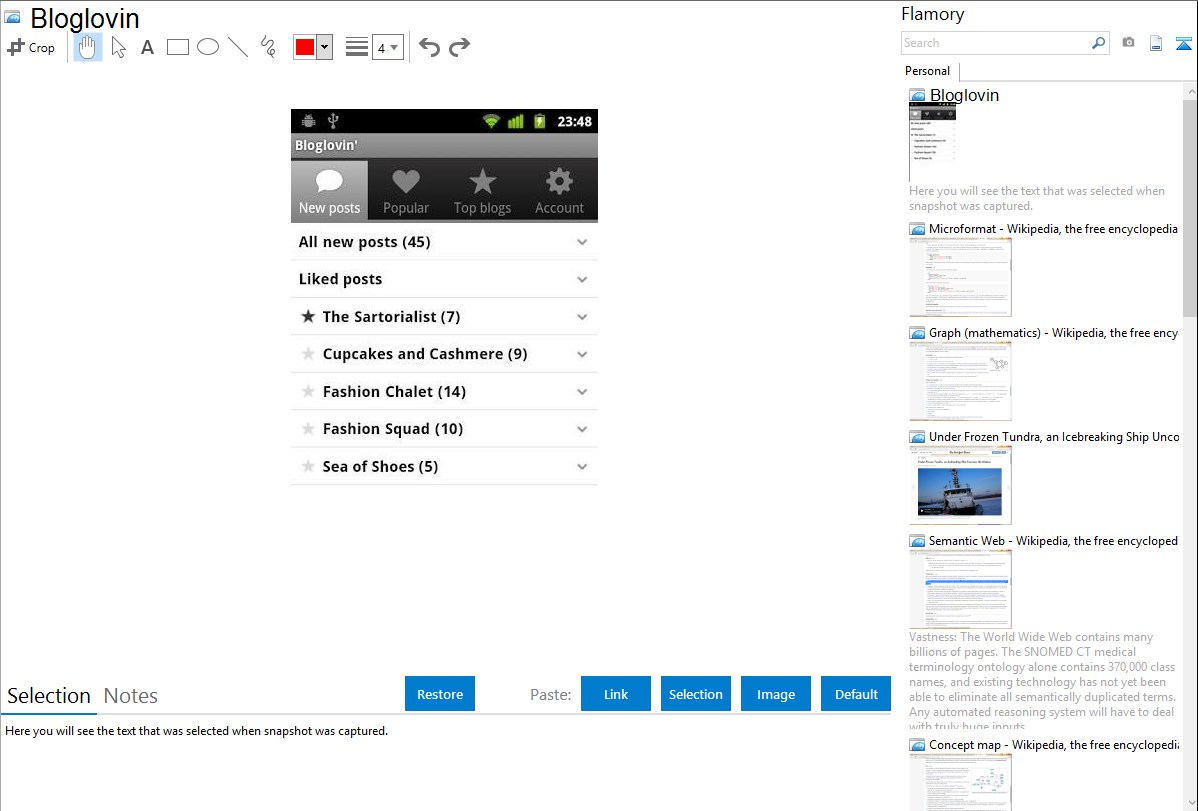Screen dimensions: 1198x811
Task: Click the All new posts (45) label
Action: [364, 242]
